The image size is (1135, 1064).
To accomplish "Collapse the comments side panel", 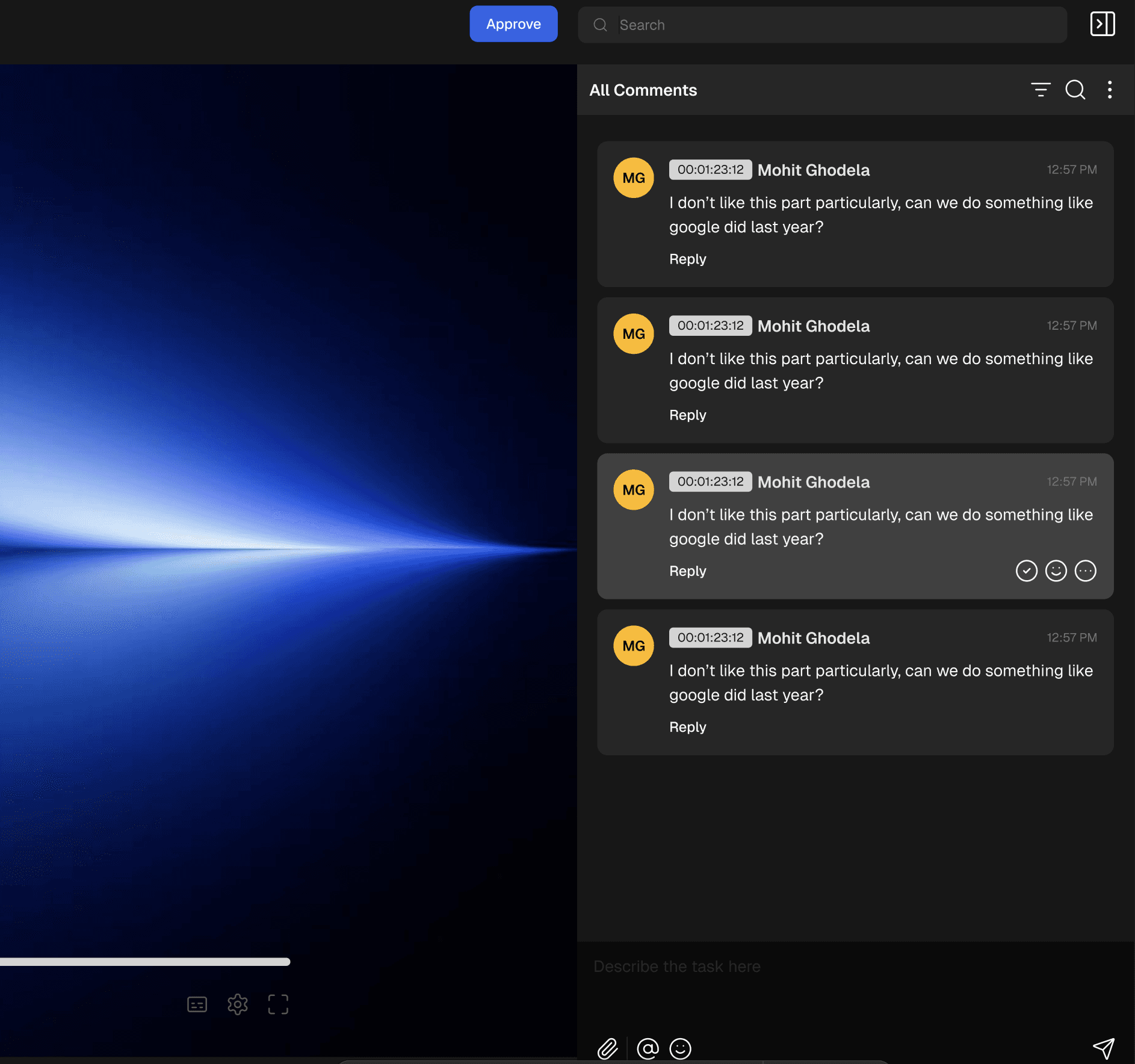I will click(x=1103, y=23).
